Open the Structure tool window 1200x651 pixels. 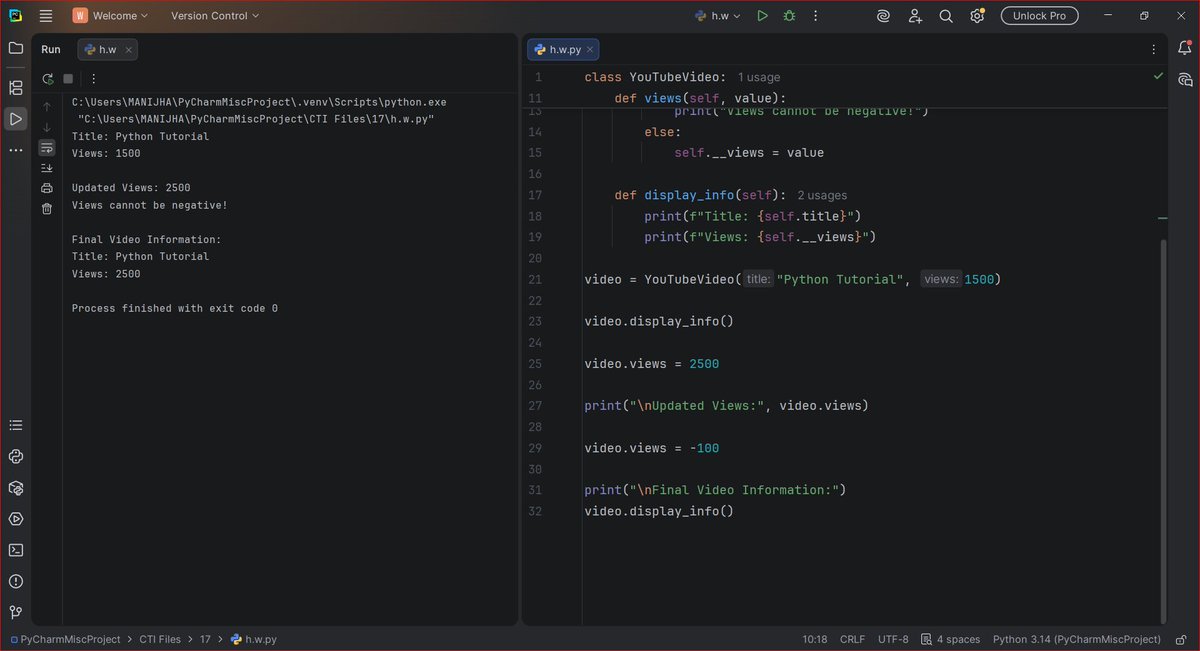[x=16, y=88]
